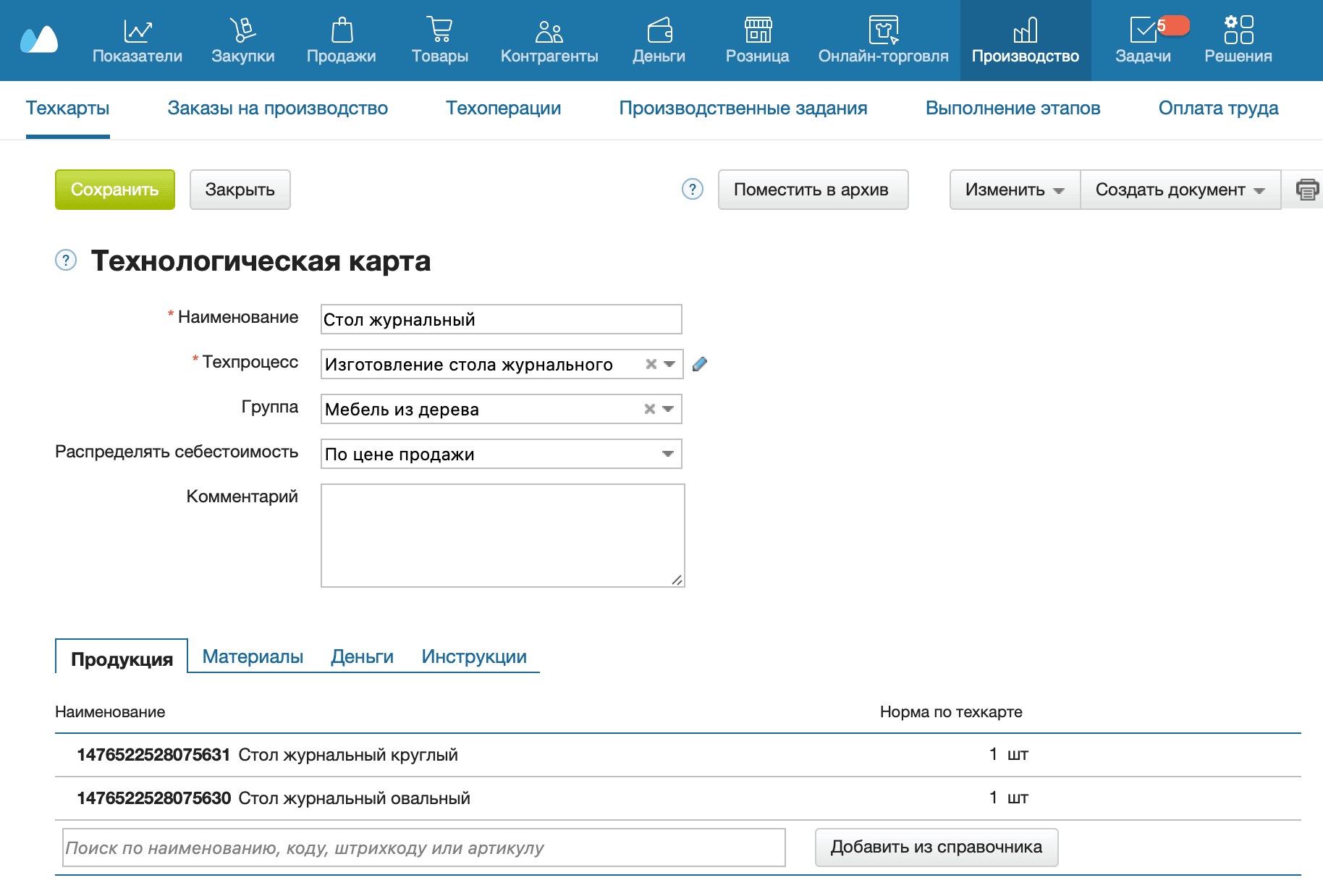Click the search field below product list
The image size is (1323, 896).
[423, 847]
